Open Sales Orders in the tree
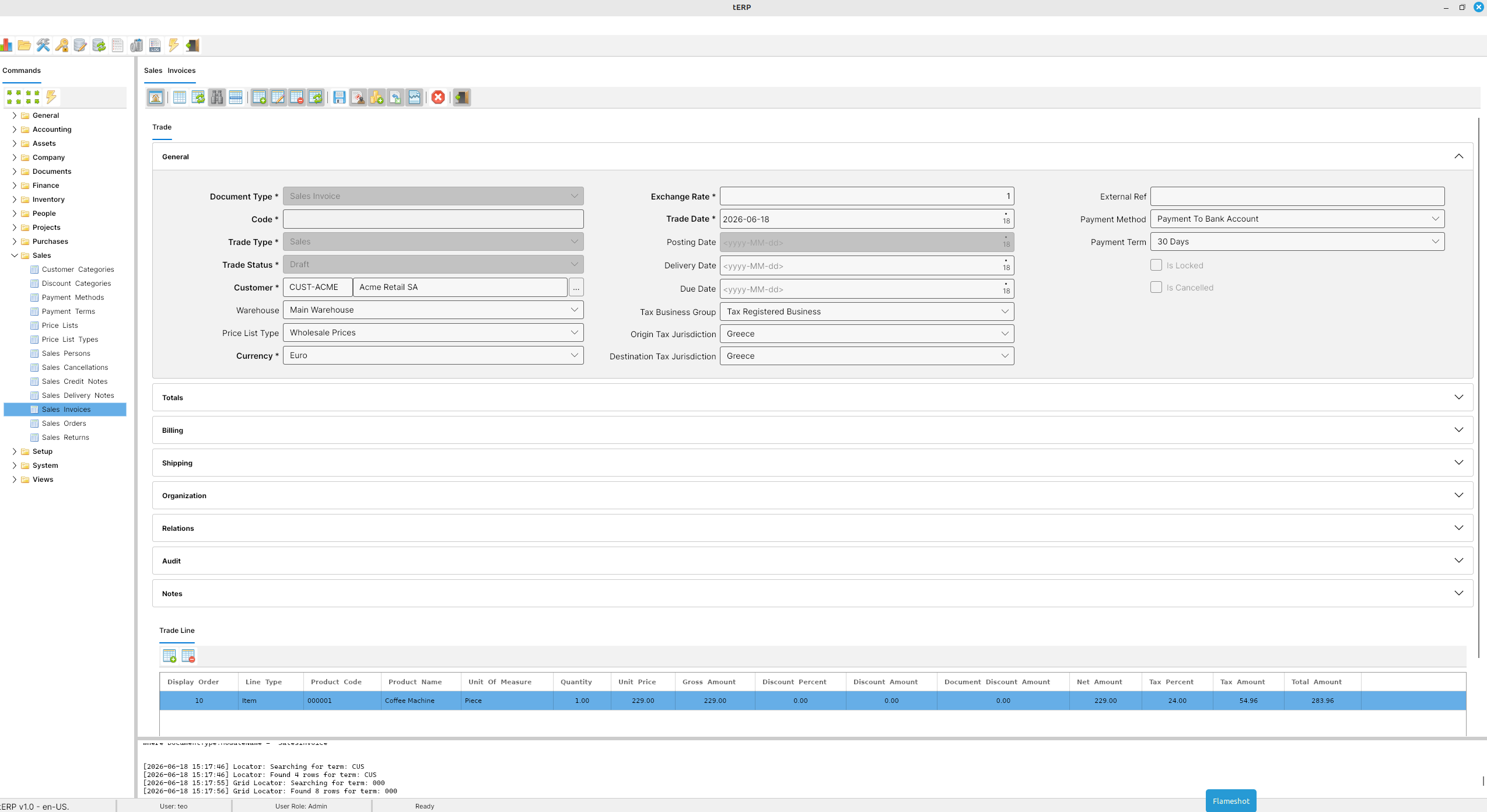The image size is (1487, 812). pos(64,423)
